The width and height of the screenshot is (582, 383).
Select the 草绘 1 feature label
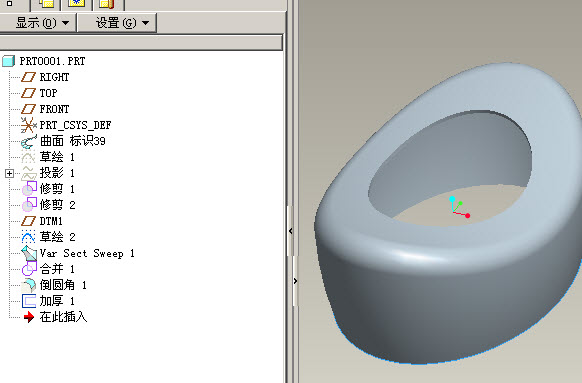tap(57, 157)
